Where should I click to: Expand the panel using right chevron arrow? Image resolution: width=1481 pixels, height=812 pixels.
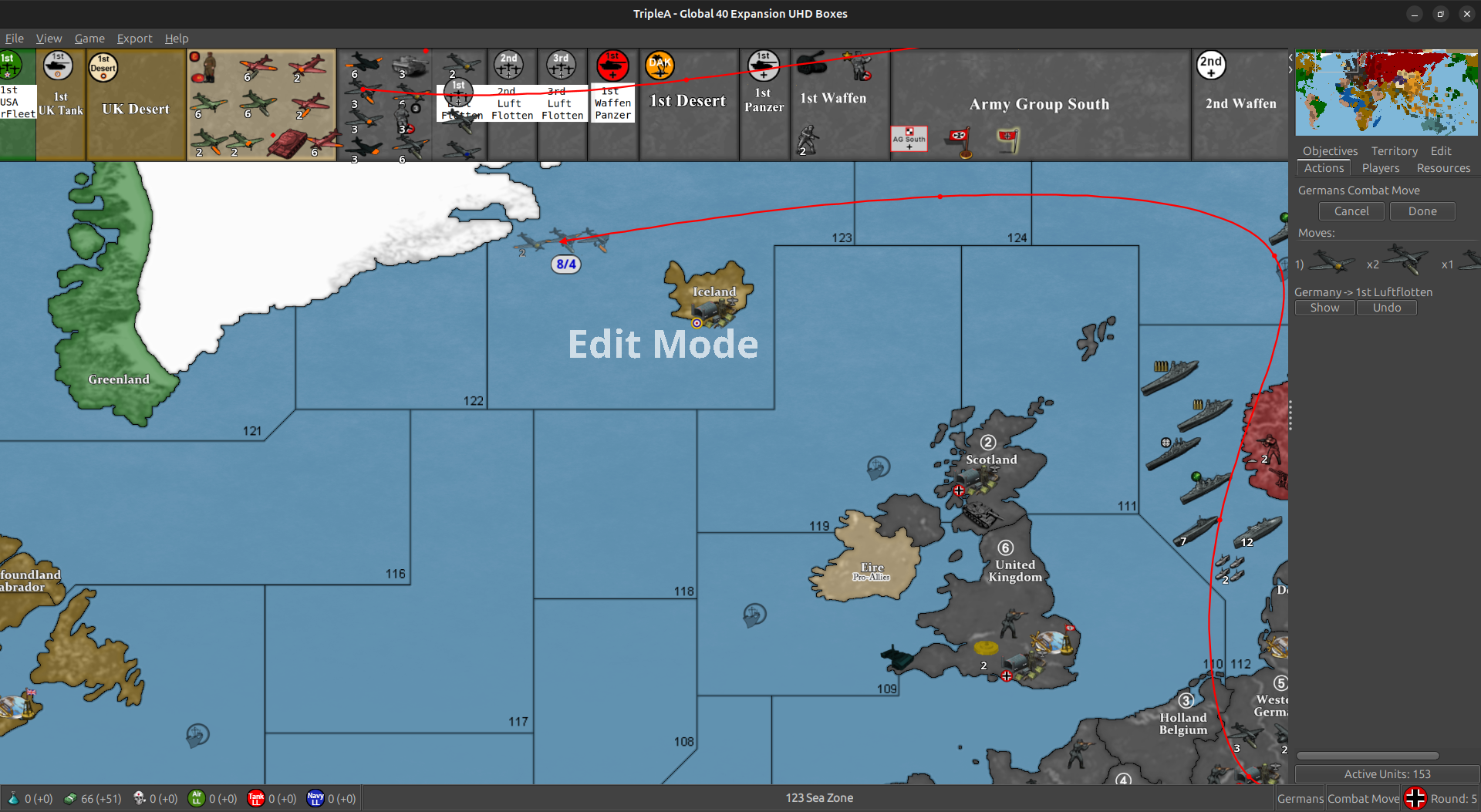[1289, 69]
